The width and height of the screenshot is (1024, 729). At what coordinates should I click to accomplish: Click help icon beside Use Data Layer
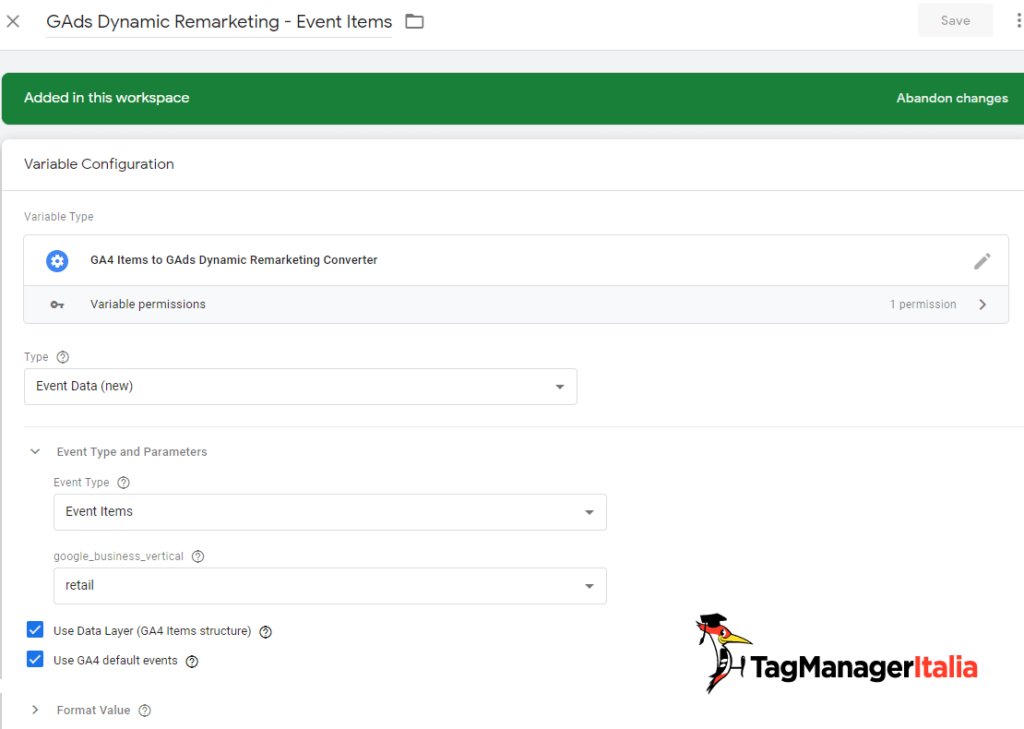[265, 632]
